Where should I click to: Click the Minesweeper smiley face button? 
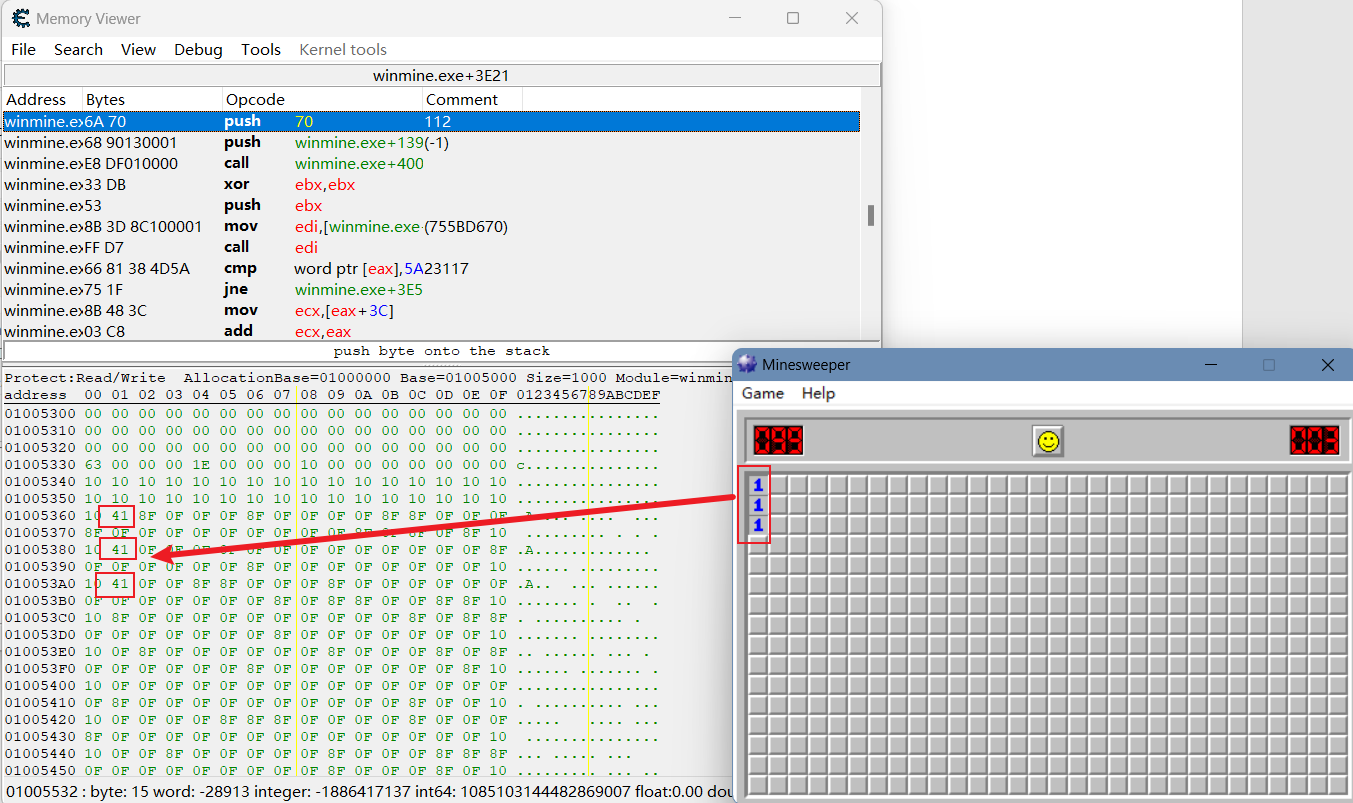click(x=1047, y=440)
